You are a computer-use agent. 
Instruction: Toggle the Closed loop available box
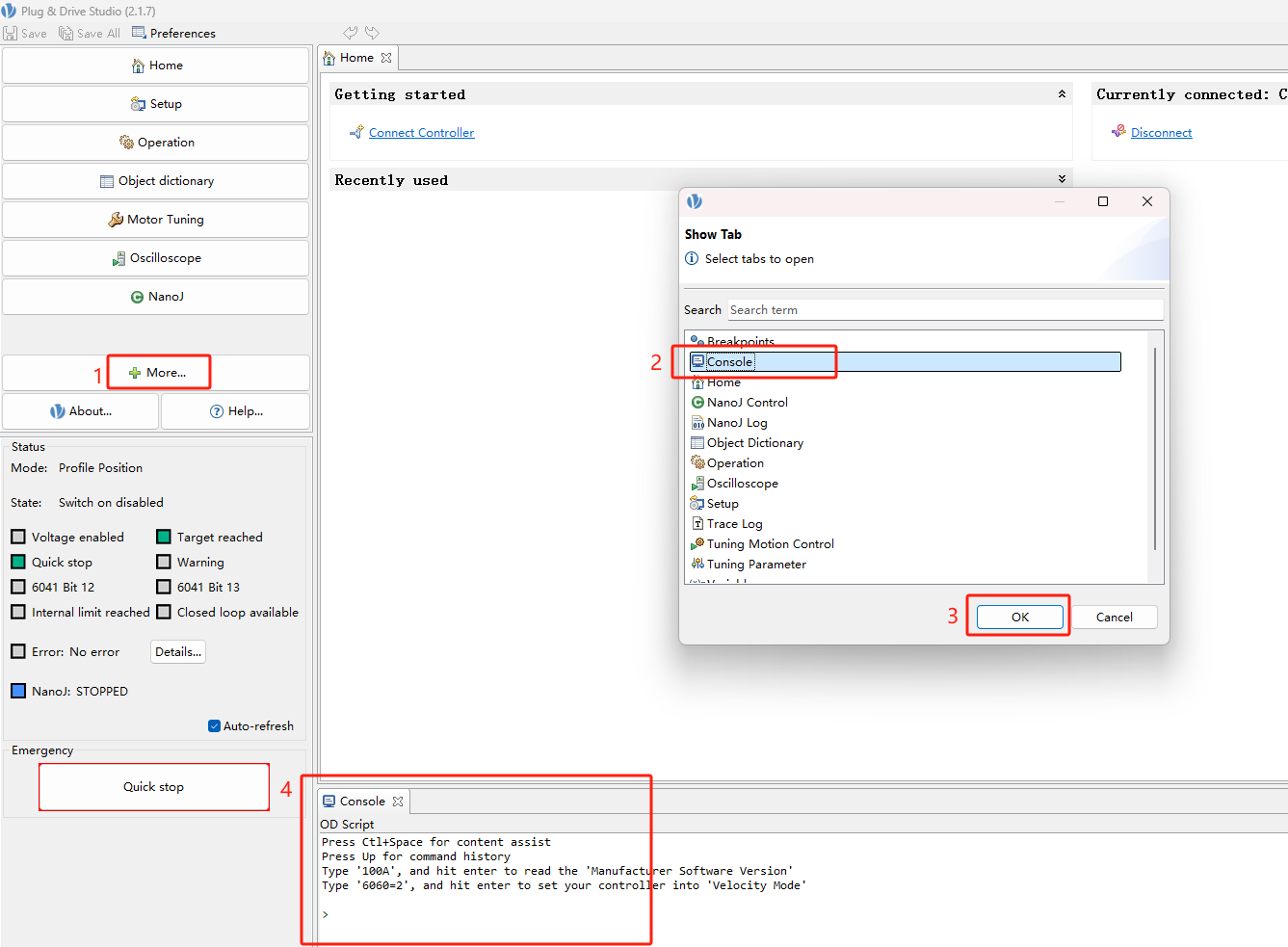164,612
